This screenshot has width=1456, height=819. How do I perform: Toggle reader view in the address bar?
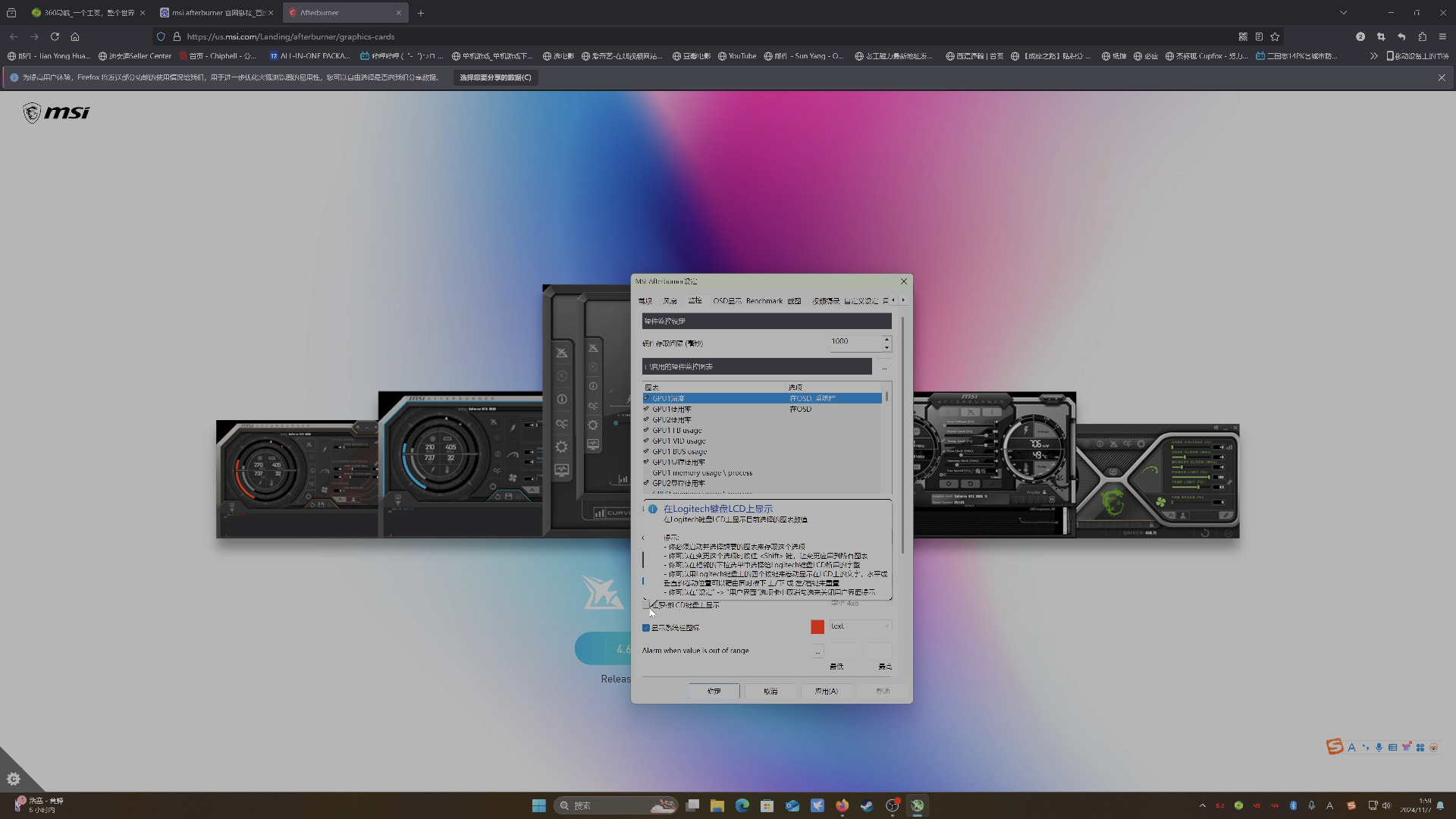[x=1259, y=36]
